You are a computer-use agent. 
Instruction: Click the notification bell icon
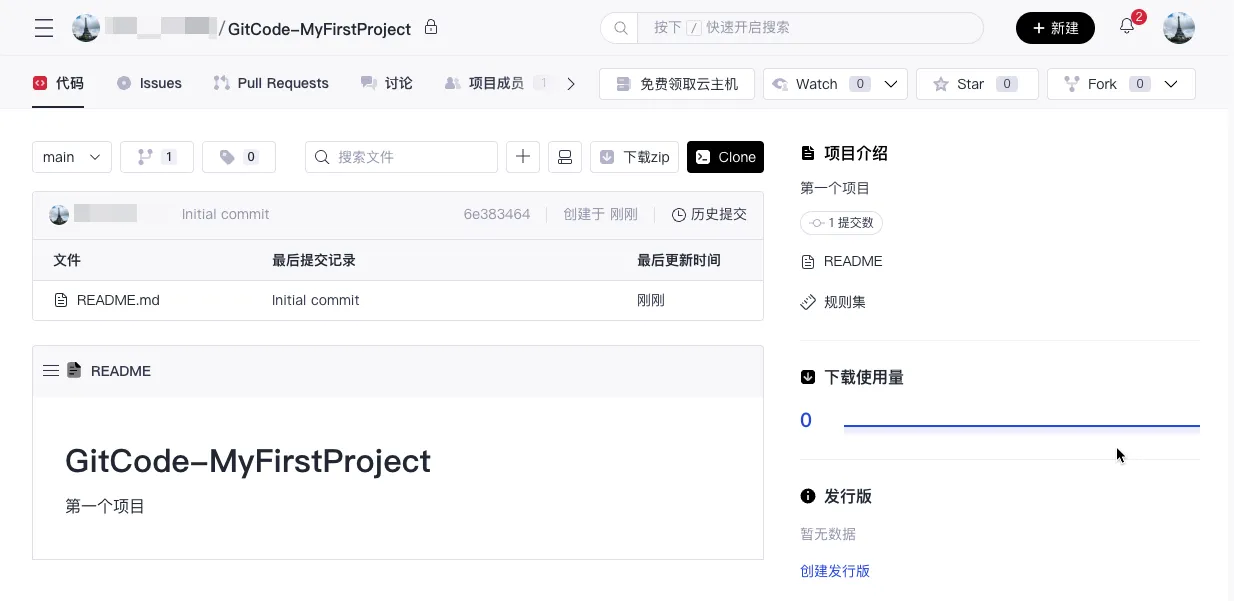click(x=1127, y=27)
